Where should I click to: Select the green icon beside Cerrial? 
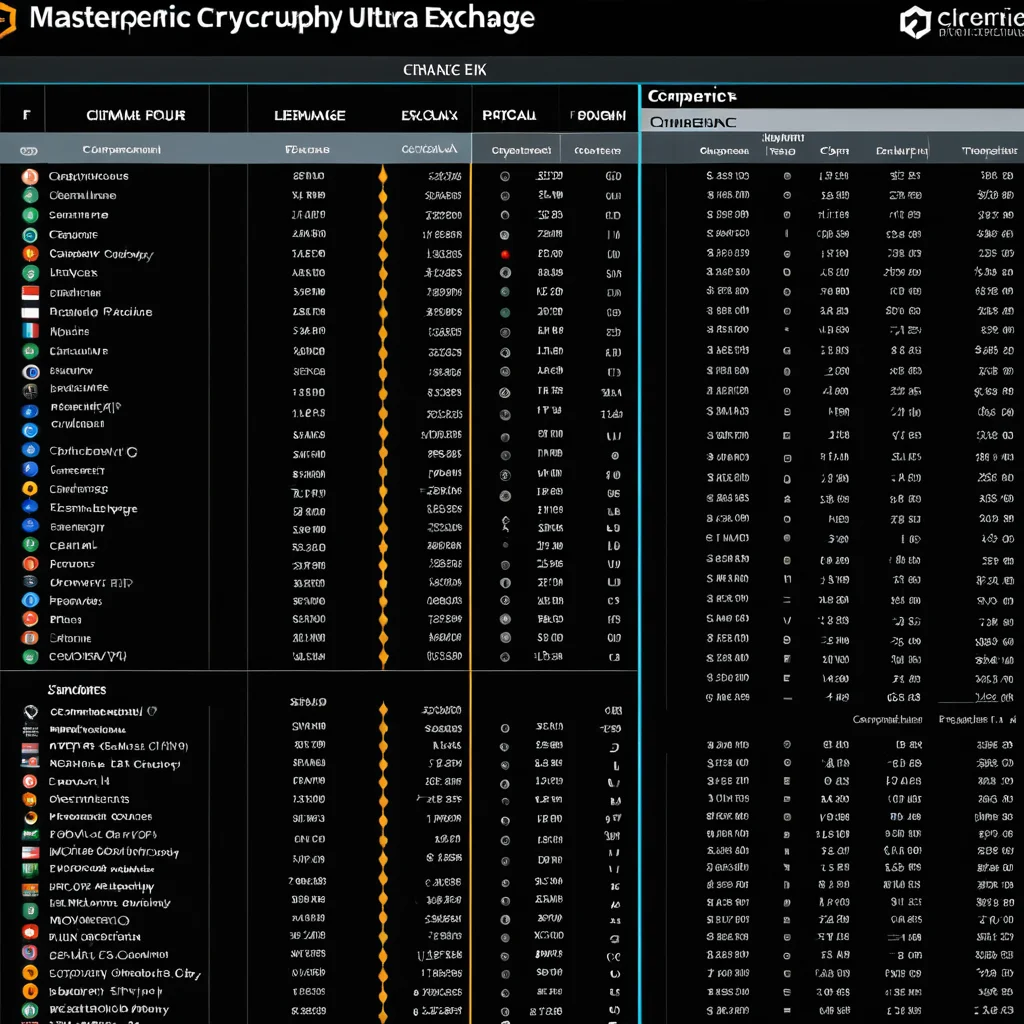(x=30, y=545)
